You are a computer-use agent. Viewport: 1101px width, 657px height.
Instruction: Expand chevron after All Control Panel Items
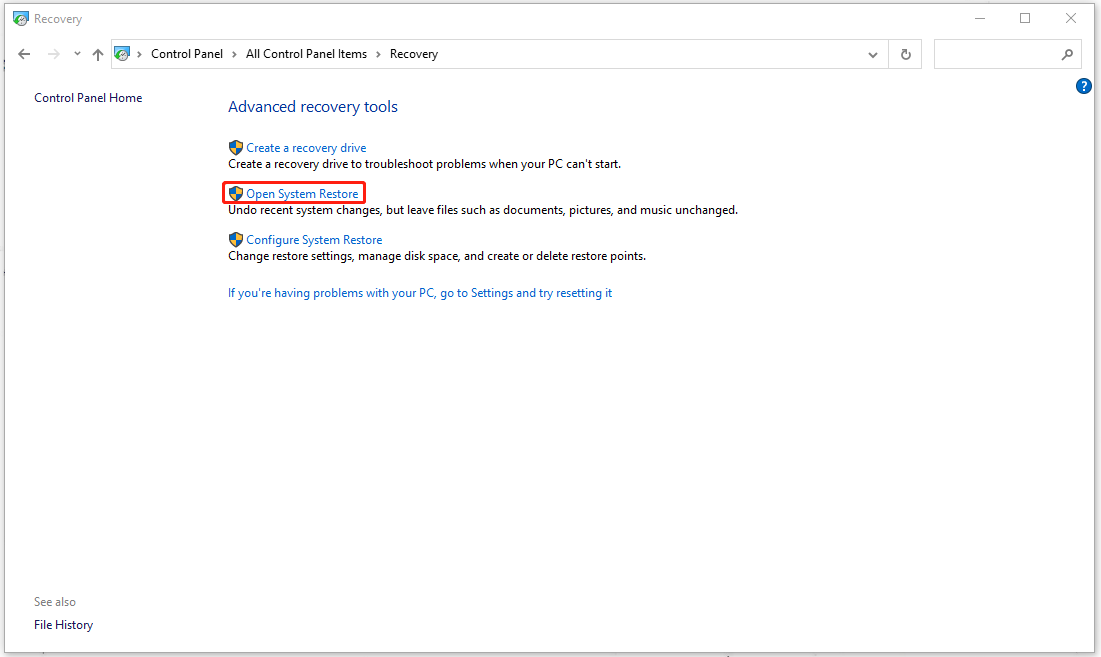(x=378, y=54)
